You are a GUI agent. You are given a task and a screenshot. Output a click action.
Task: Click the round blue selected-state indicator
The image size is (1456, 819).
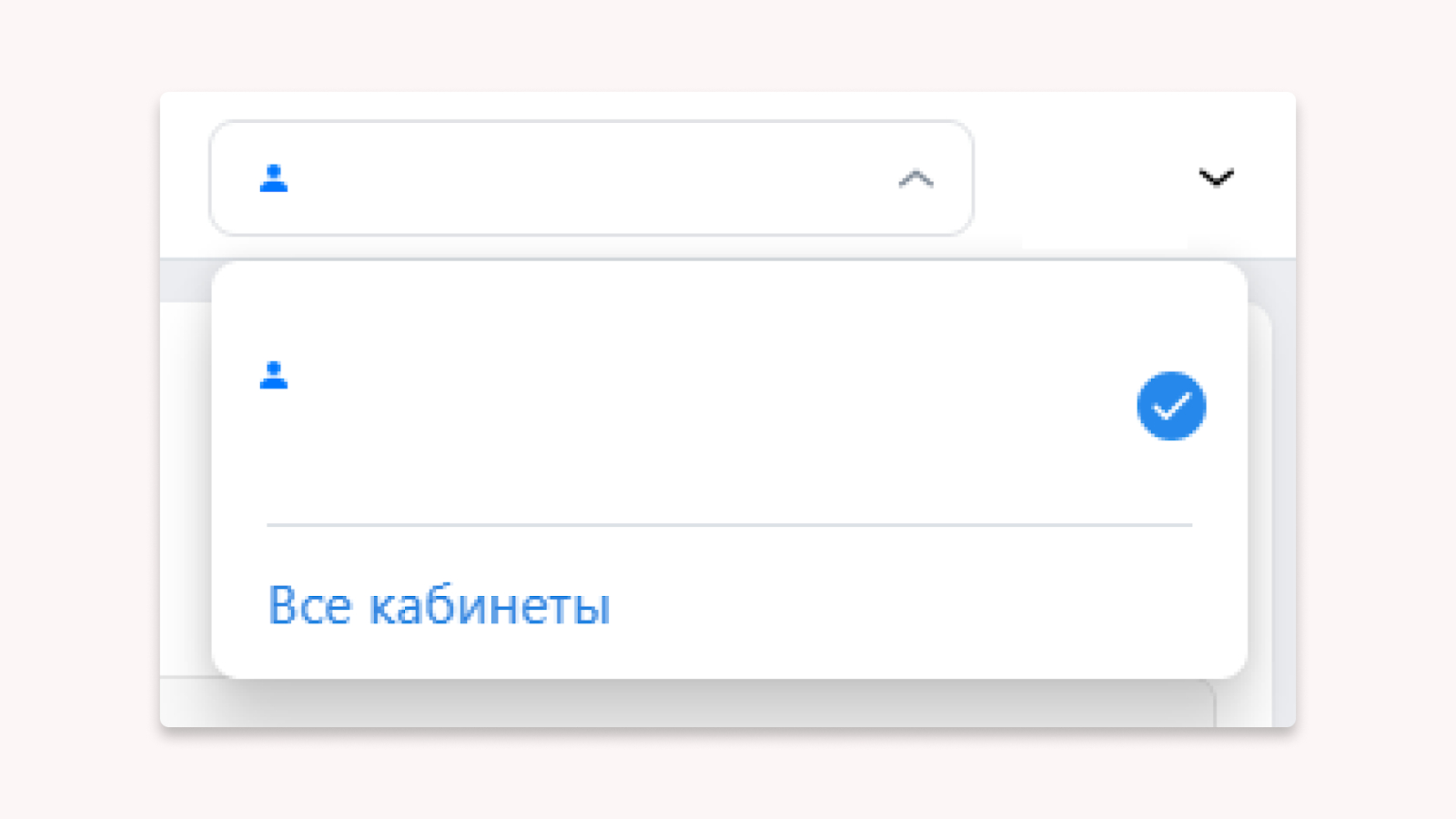[x=1171, y=406]
